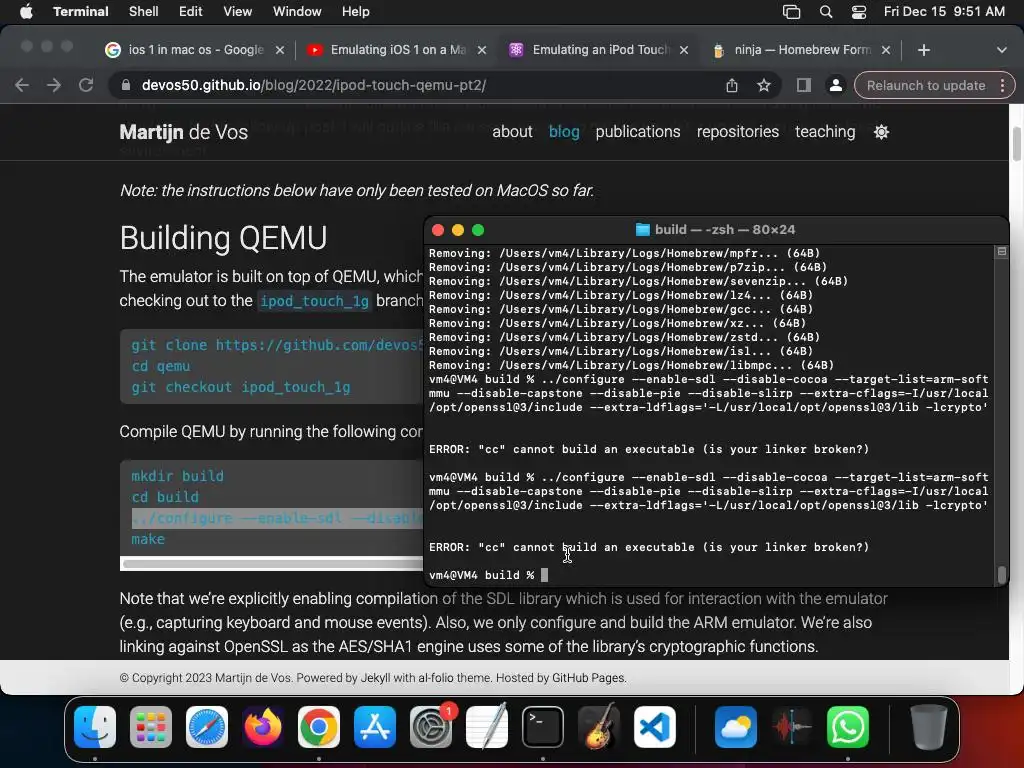This screenshot has width=1024, height=768.
Task: Click Terminal title 'build — -zsh — 80×24'
Action: (x=724, y=230)
